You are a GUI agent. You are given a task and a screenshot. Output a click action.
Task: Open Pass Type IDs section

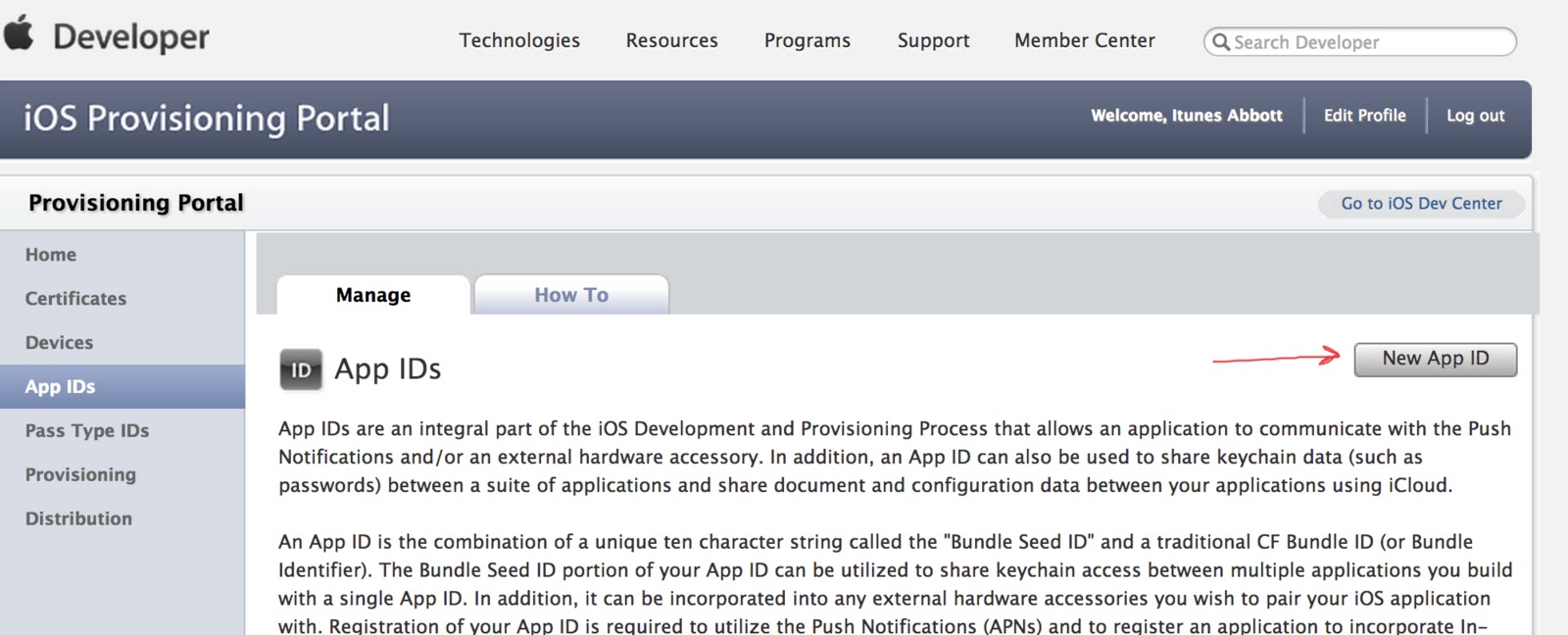click(87, 431)
